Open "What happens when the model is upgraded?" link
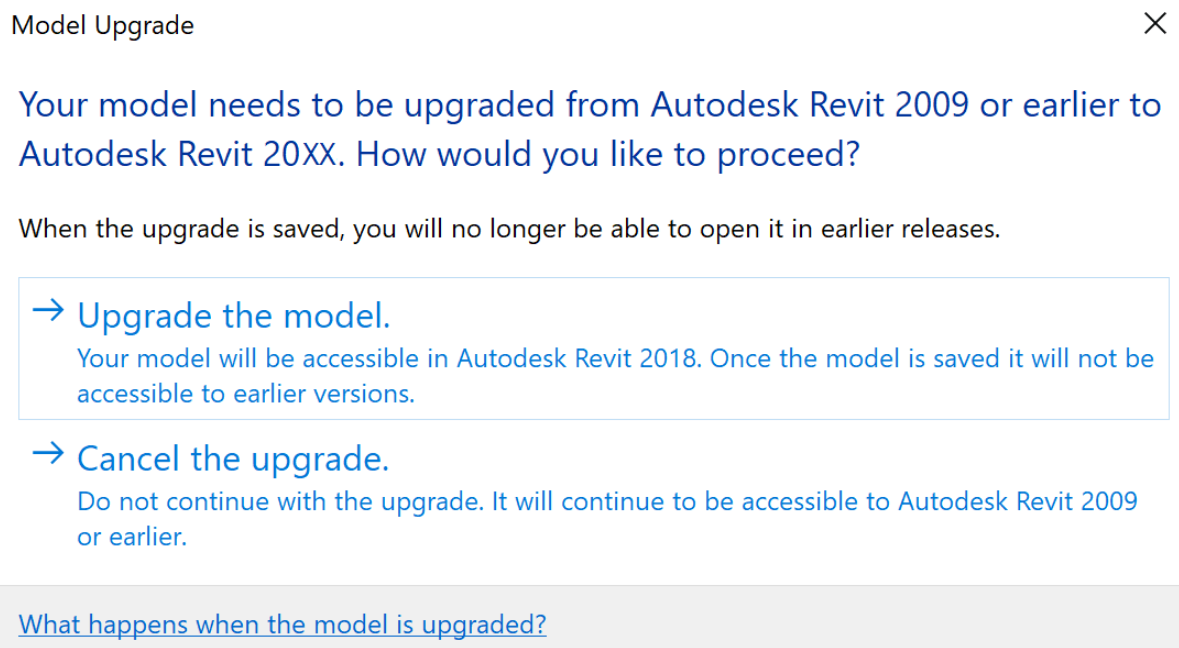 pos(282,625)
